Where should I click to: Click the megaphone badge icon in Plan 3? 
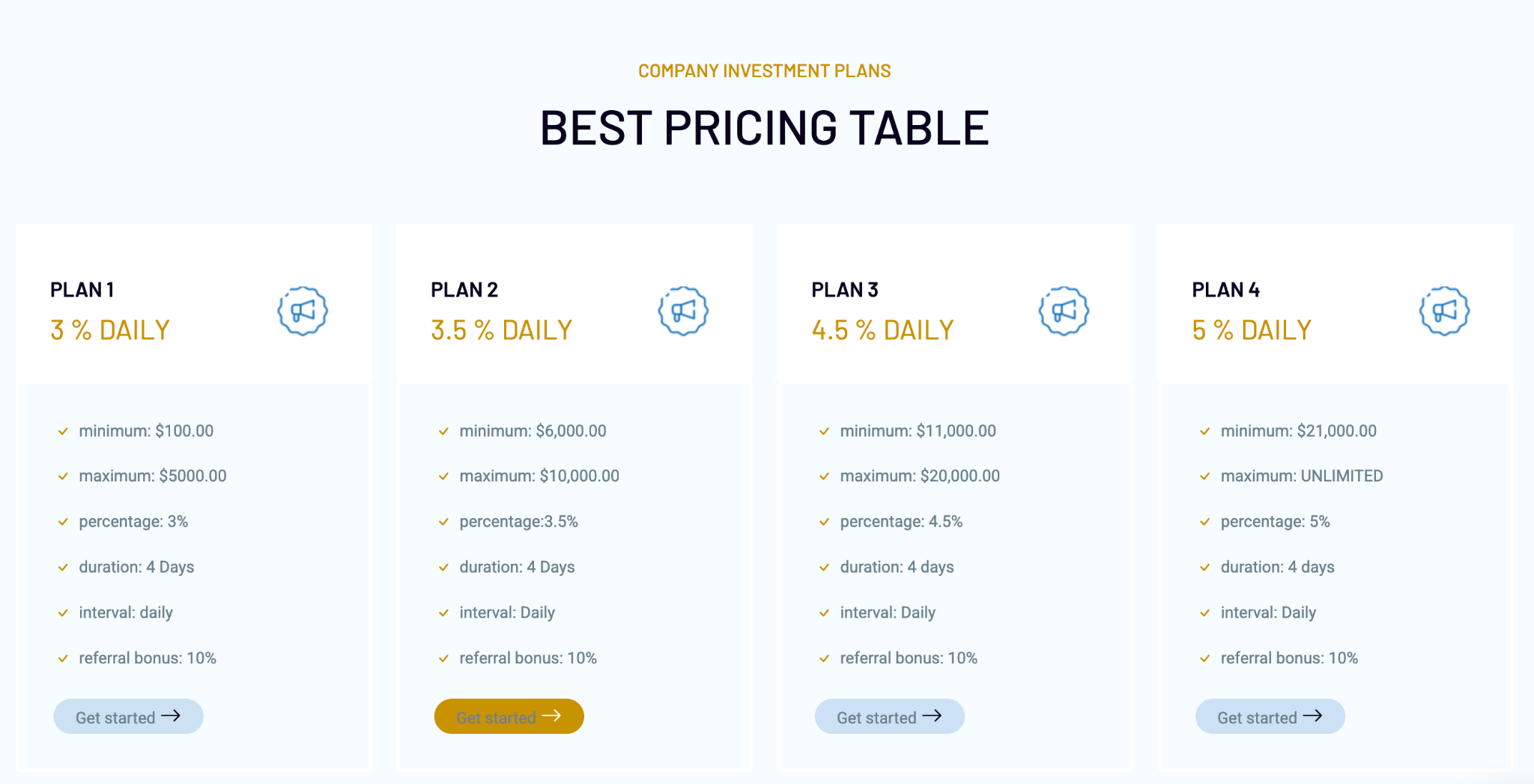coord(1064,311)
